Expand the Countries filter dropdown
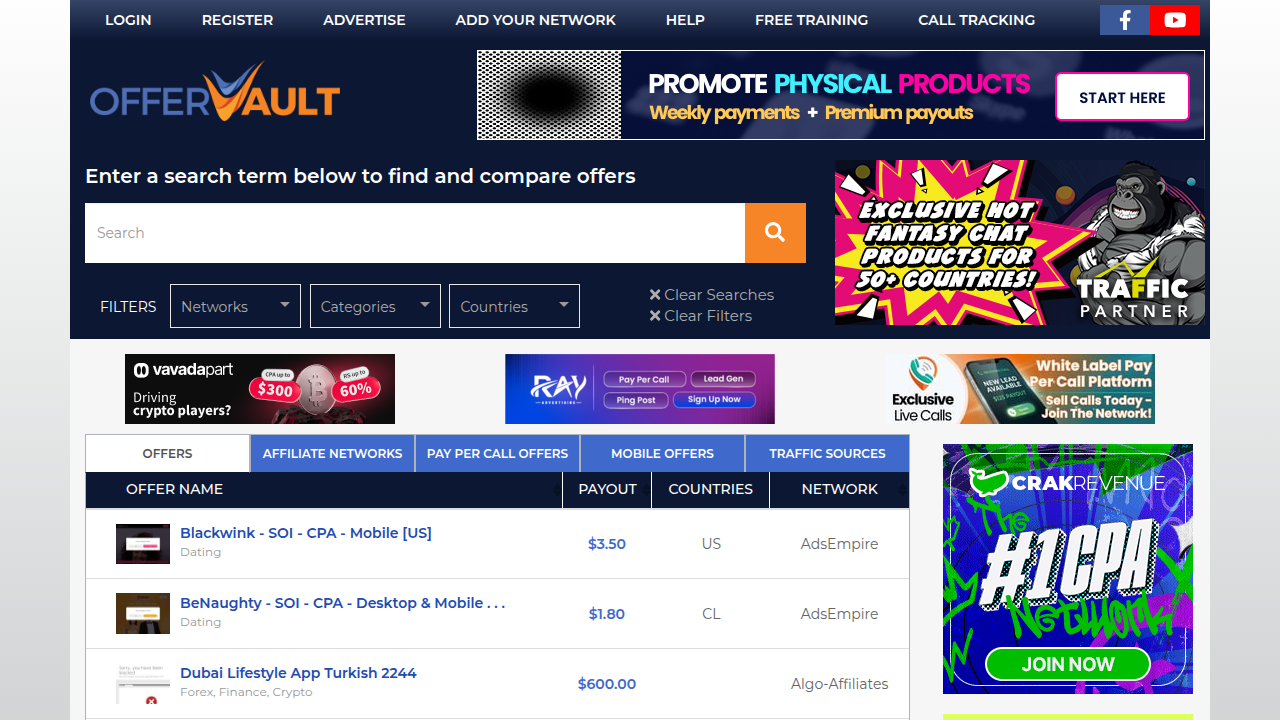The image size is (1280, 720). pos(514,306)
